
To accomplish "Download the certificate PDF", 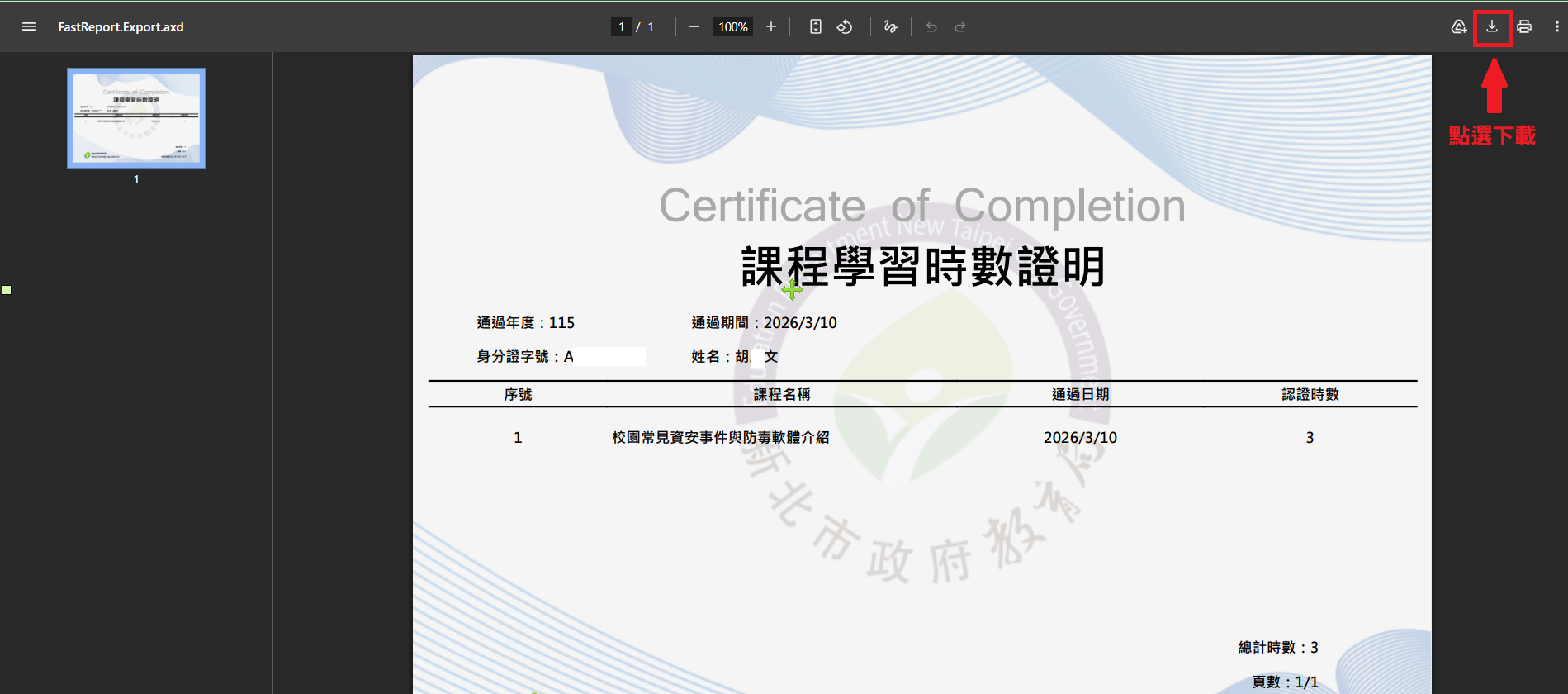I will (x=1492, y=27).
